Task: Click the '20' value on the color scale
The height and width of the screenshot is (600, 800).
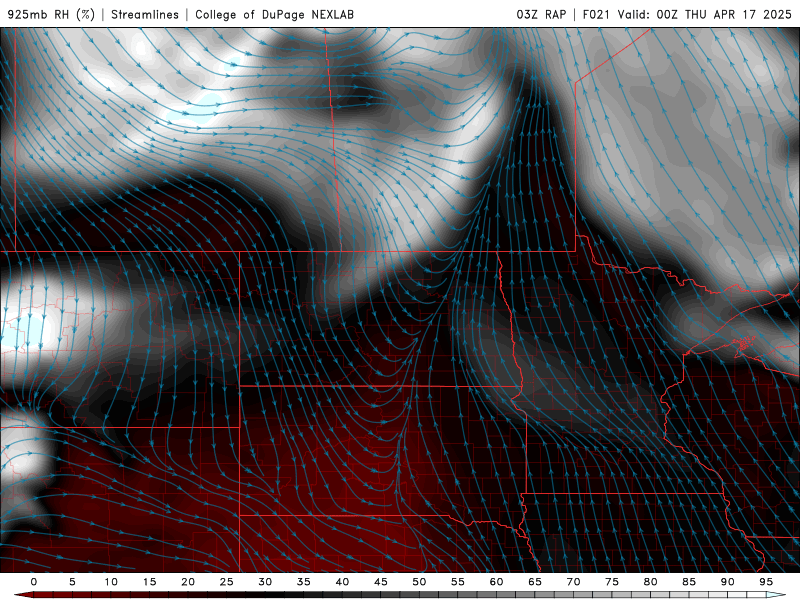Action: [x=188, y=582]
